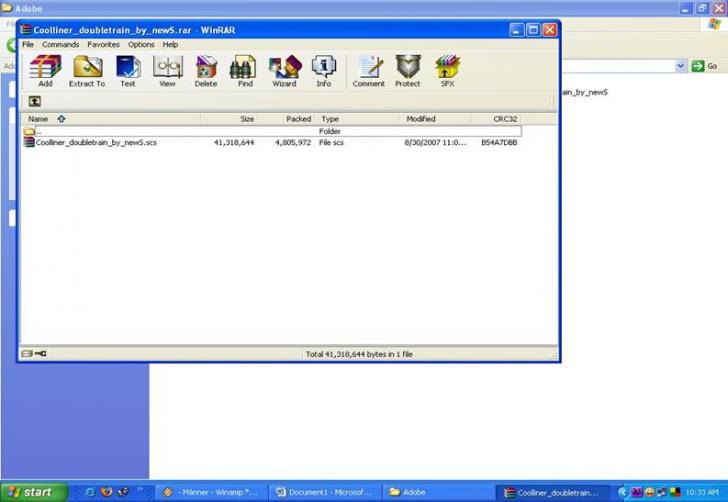Run Test on archived files
The width and height of the screenshot is (728, 502).
(128, 70)
